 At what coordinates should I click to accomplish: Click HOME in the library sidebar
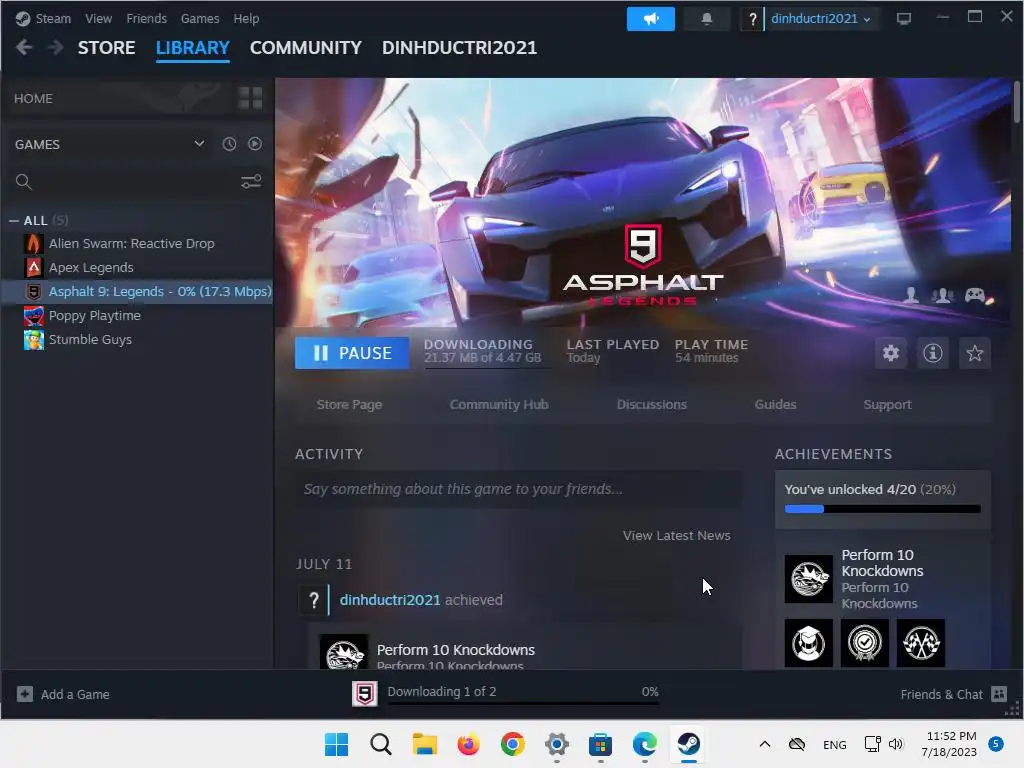pos(33,99)
